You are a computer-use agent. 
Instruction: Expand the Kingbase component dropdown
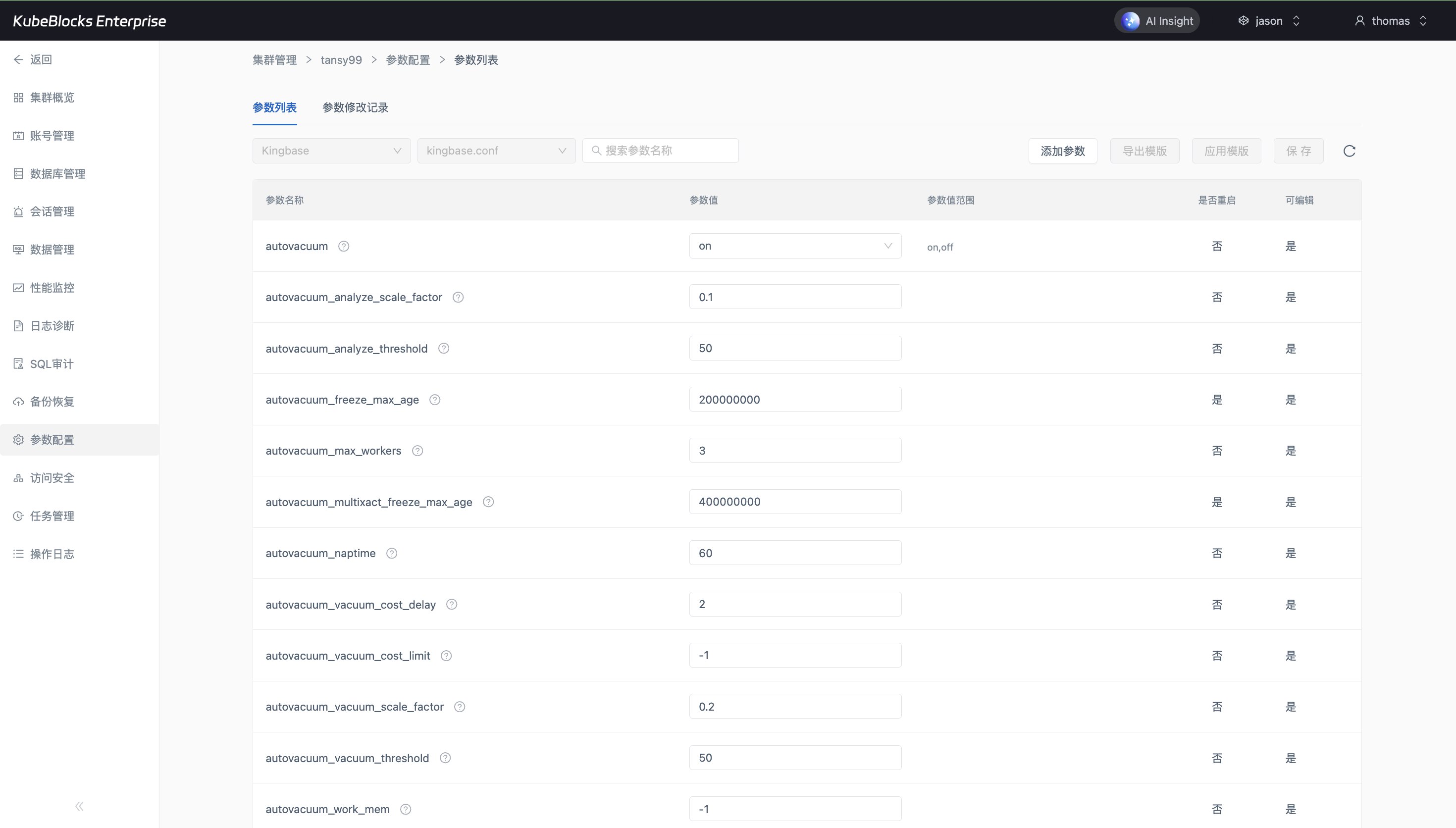[331, 151]
